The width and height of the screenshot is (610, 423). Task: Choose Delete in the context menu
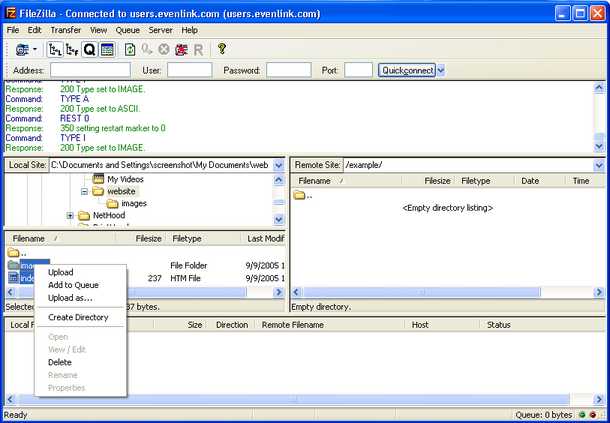[x=81, y=362]
